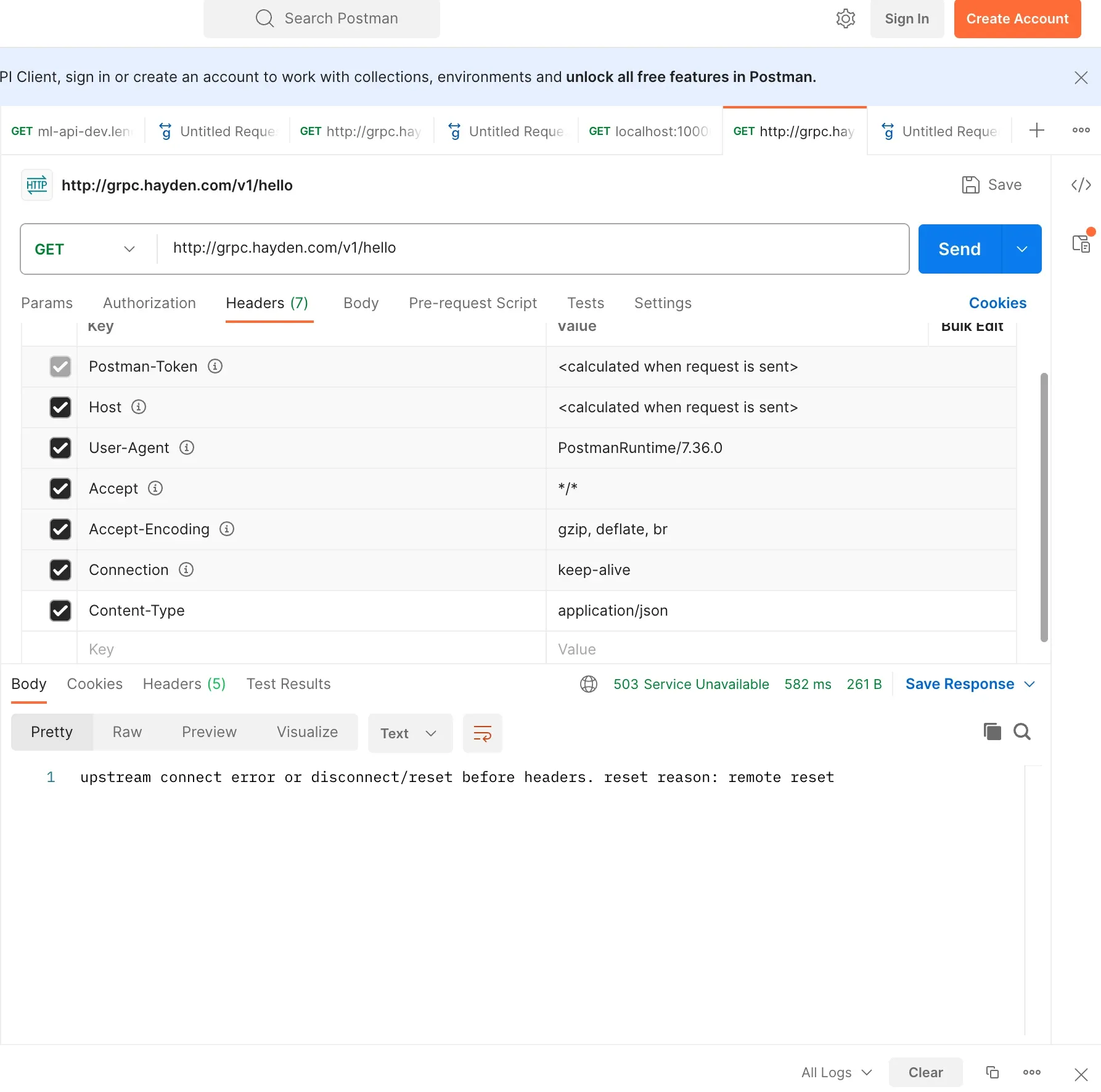Open the All Logs filter dropdown
The height and width of the screenshot is (1092, 1101).
[x=837, y=1072]
